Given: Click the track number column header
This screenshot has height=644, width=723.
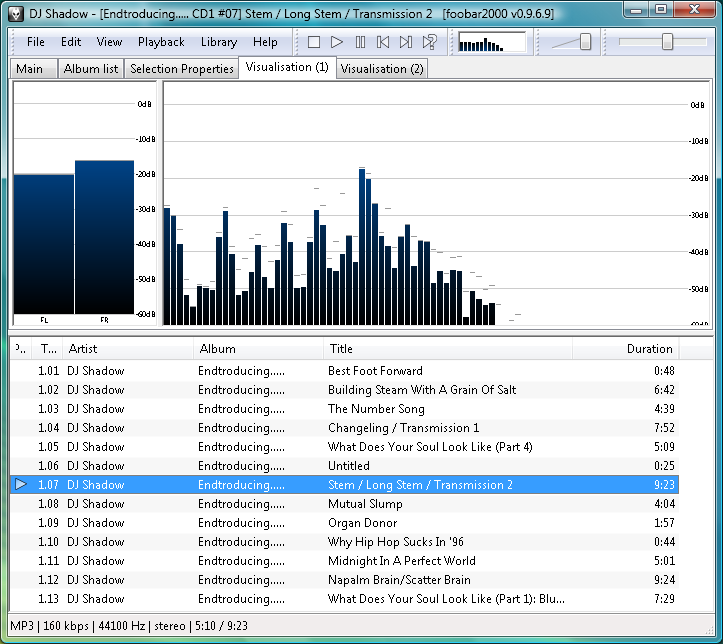Looking at the screenshot, I should 48,349.
